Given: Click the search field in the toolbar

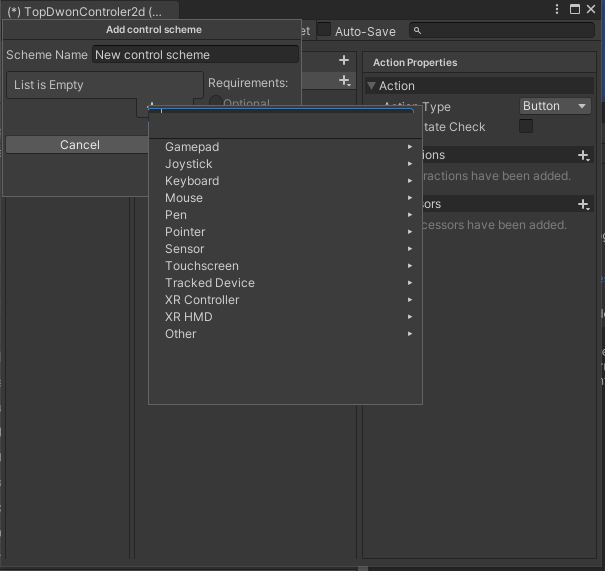Looking at the screenshot, I should click(502, 30).
